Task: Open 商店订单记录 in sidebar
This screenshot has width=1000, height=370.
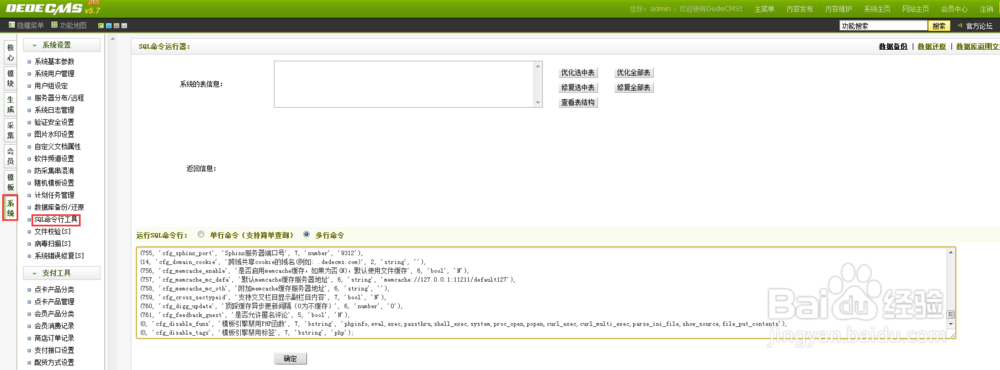Action: pos(54,338)
